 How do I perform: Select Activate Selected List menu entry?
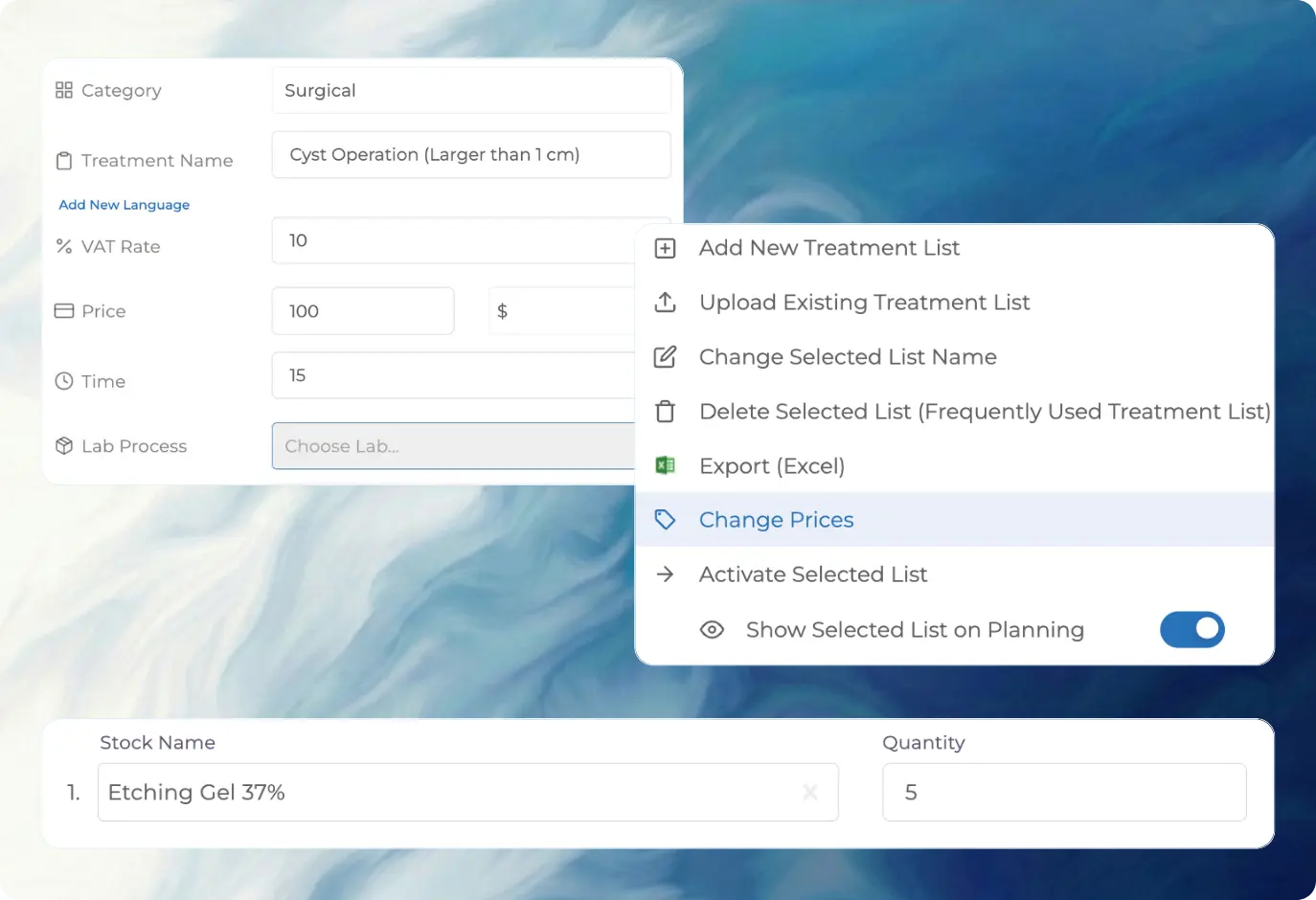[x=813, y=574]
